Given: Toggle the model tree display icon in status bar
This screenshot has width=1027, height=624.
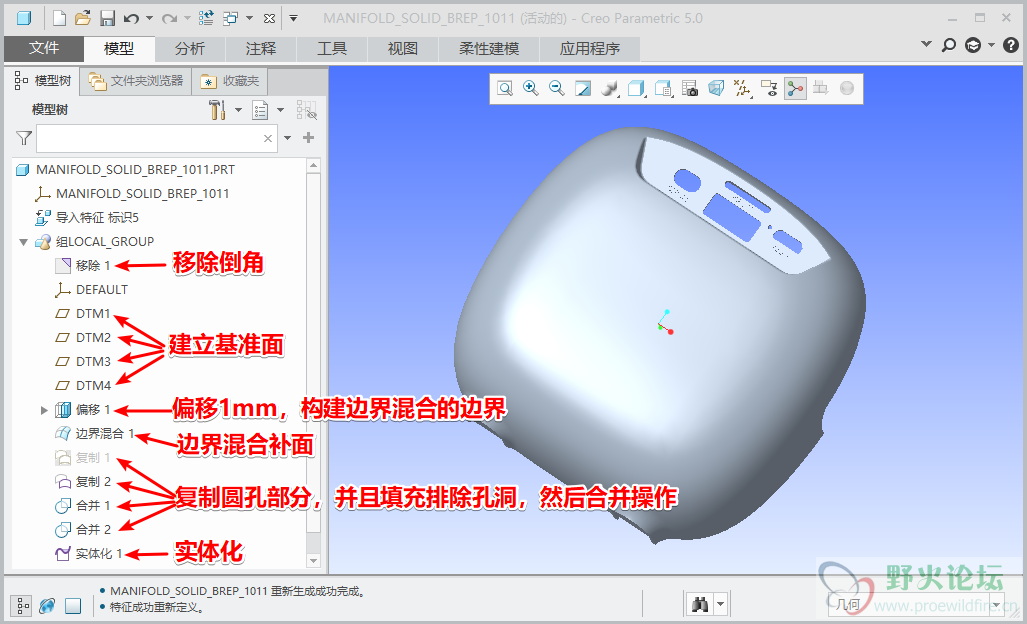Looking at the screenshot, I should click(x=23, y=606).
